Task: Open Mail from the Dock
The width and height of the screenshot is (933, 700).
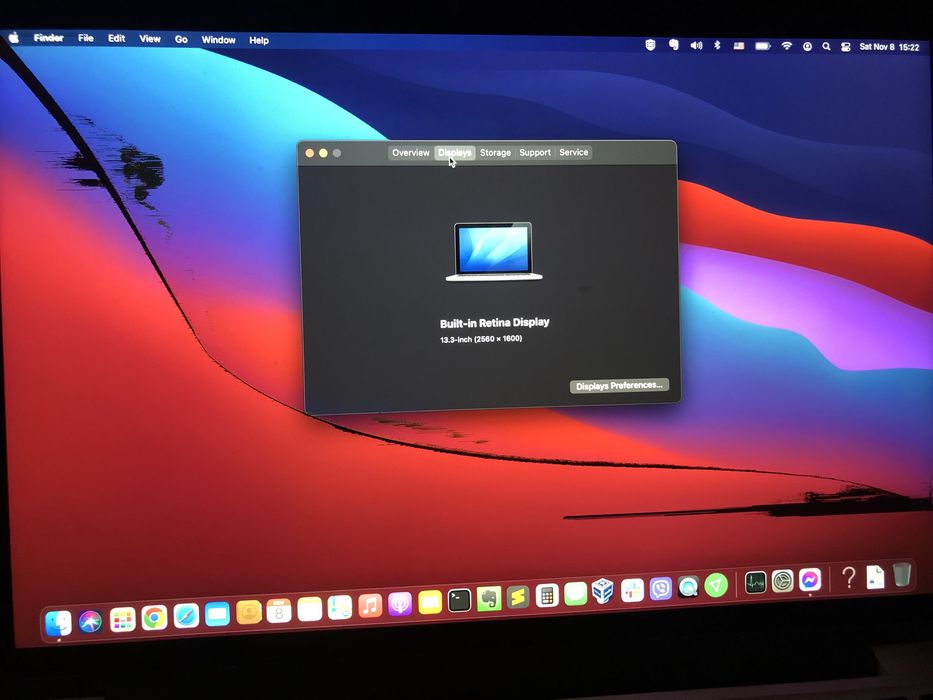Action: [x=217, y=614]
